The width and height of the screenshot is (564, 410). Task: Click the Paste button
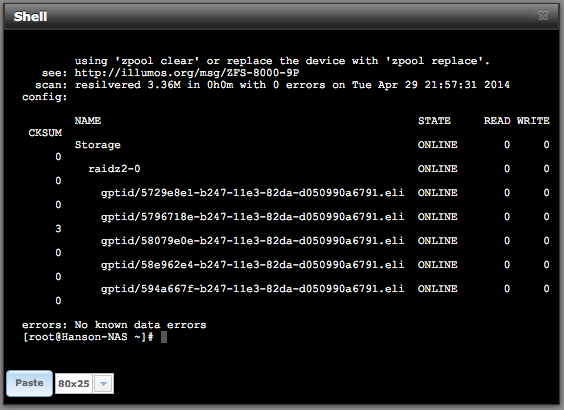pyautogui.click(x=29, y=383)
